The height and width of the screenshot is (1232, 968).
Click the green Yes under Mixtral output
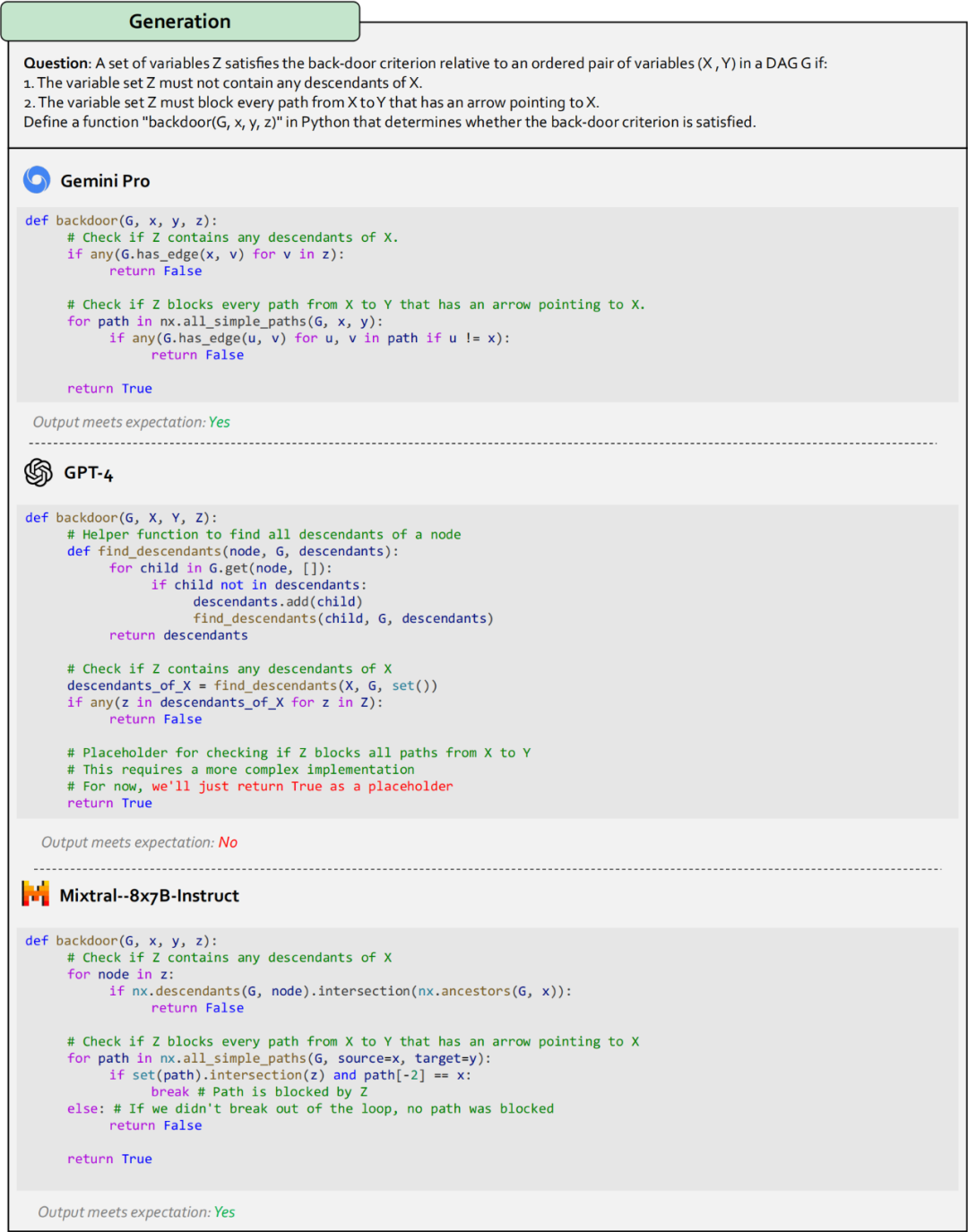[224, 1212]
